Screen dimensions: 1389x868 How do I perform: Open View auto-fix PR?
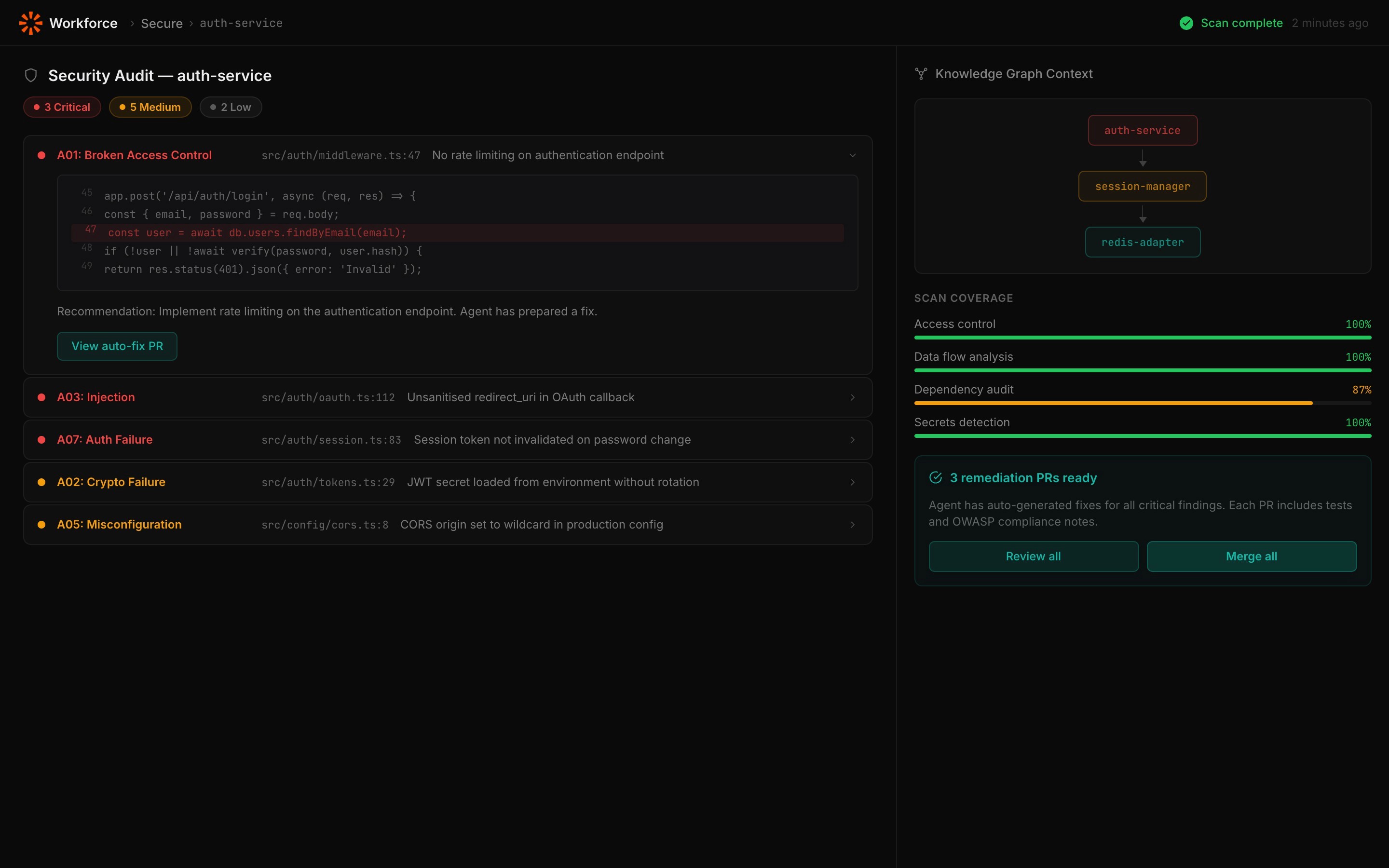coord(117,346)
